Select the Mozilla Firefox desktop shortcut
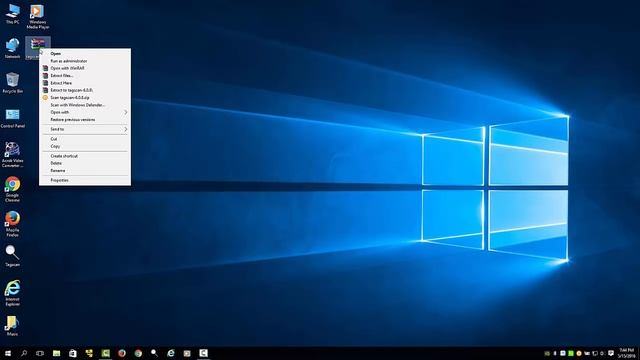640x360 pixels. pyautogui.click(x=12, y=224)
